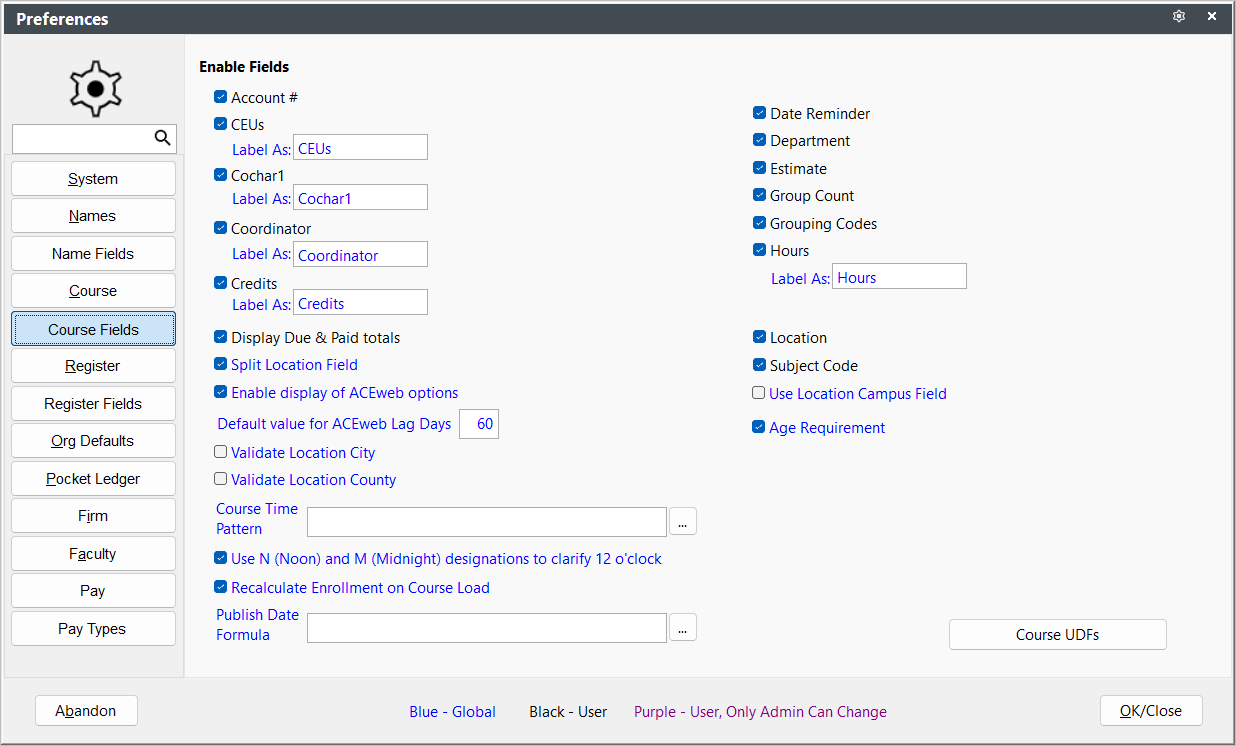
Task: Toggle the Date Reminder checkbox
Action: [x=760, y=113]
